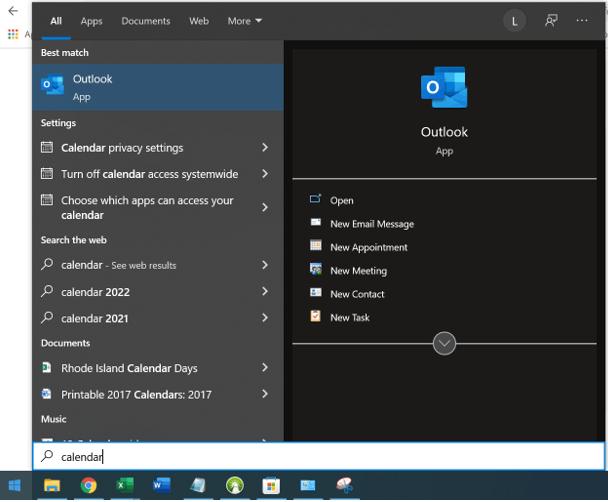This screenshot has height=502, width=608.
Task: Open Printable 2017 Calendars: 2017 document
Action: [x=158, y=394]
